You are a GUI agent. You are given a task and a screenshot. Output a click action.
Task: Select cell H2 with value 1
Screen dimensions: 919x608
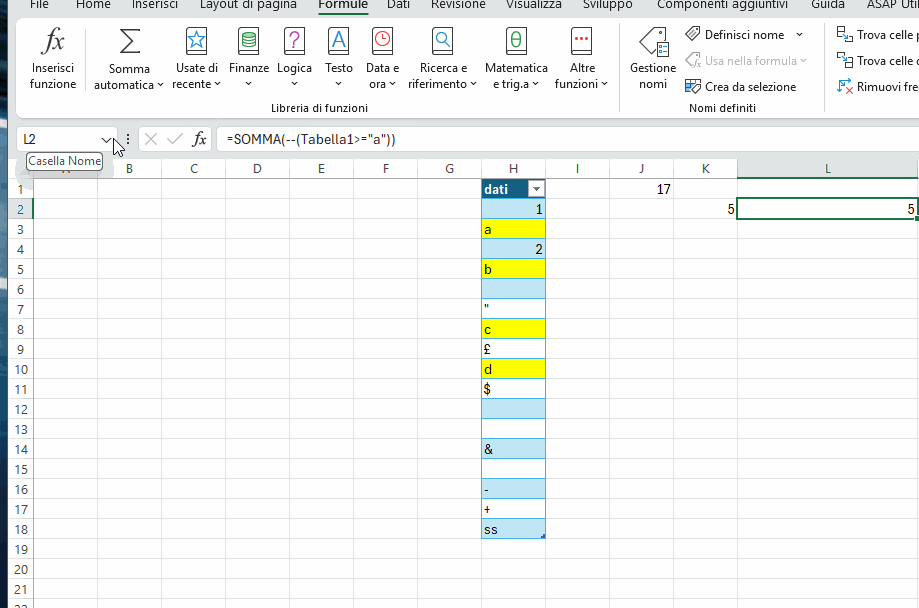point(513,209)
